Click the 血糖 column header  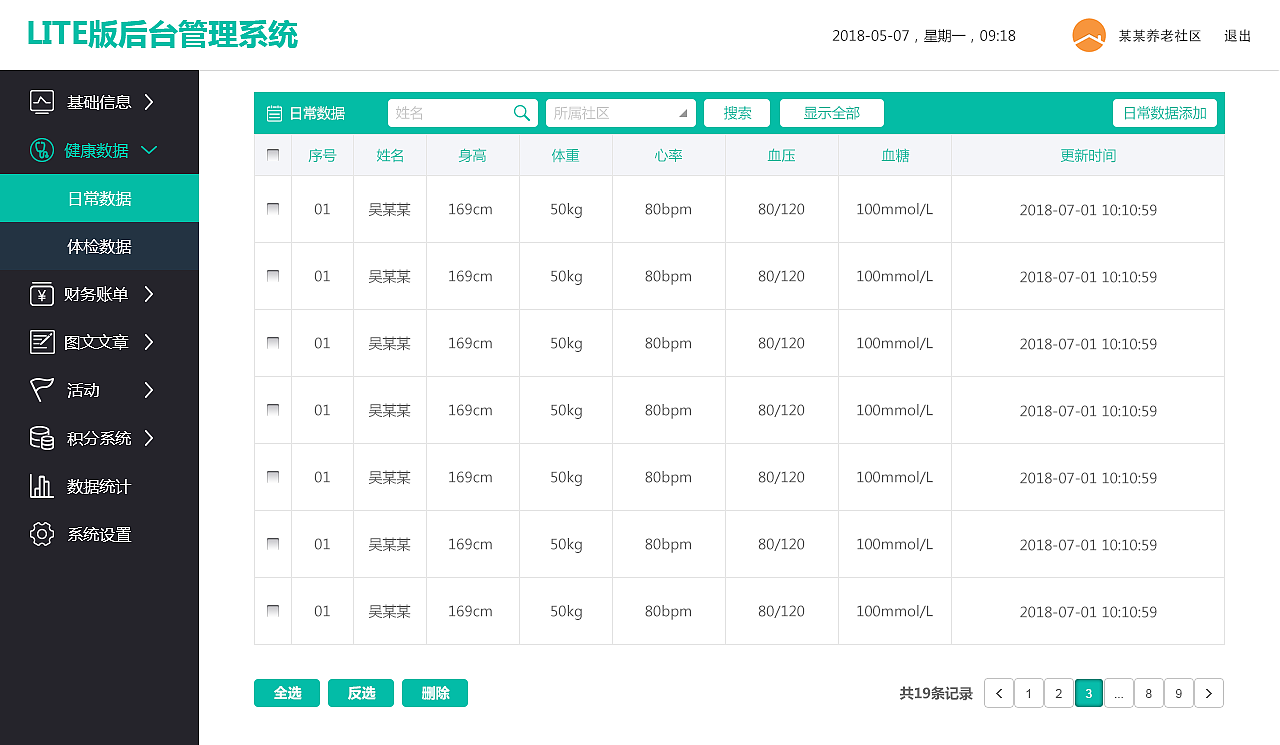tap(895, 155)
